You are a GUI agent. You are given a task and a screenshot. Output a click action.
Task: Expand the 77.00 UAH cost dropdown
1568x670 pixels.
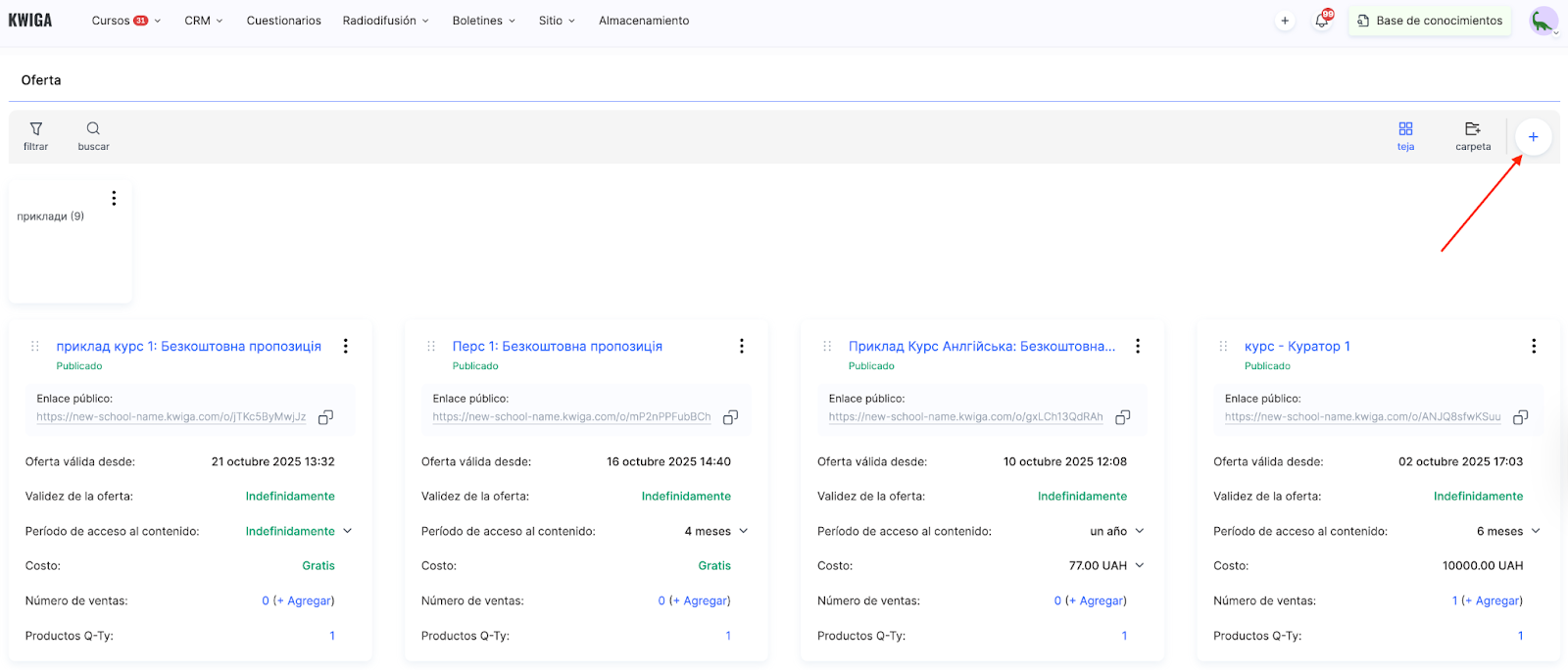(x=1139, y=565)
